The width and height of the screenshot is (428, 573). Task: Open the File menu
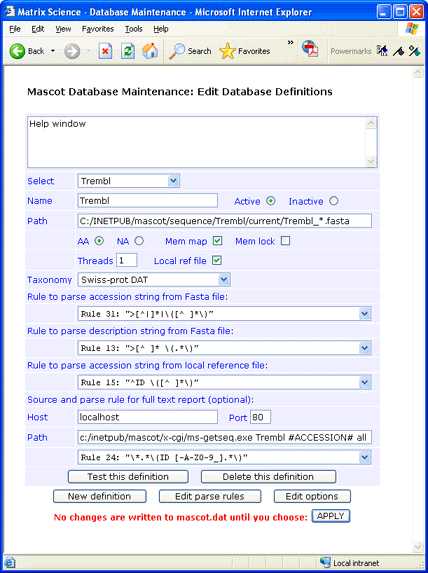[15, 29]
